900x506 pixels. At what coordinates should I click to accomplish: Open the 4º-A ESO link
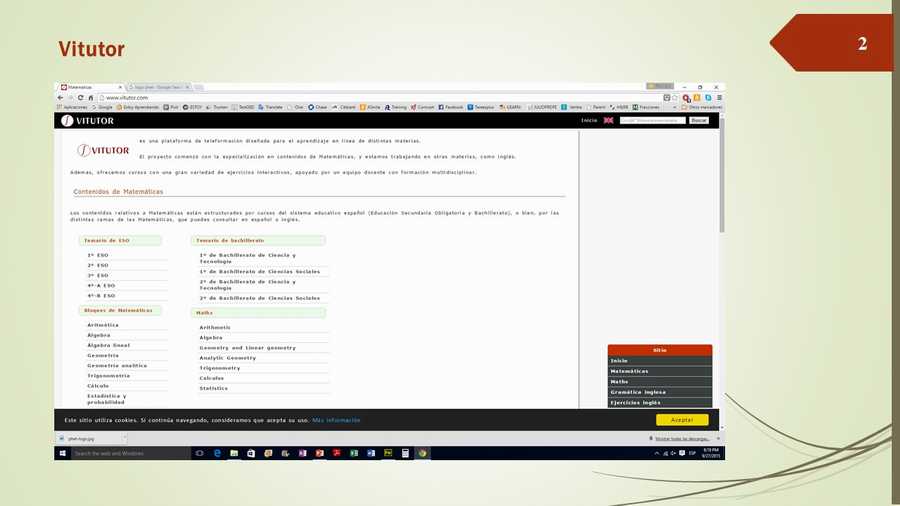[x=101, y=286]
